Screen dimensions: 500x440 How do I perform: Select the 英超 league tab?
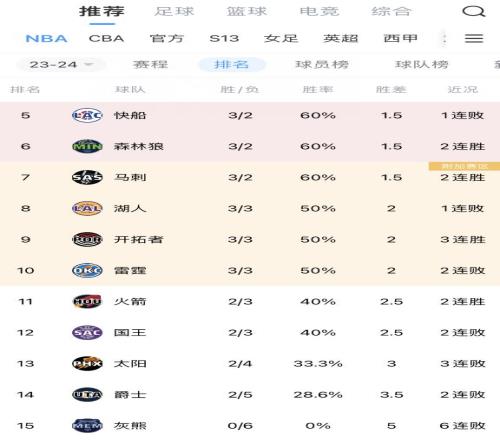[x=340, y=38]
